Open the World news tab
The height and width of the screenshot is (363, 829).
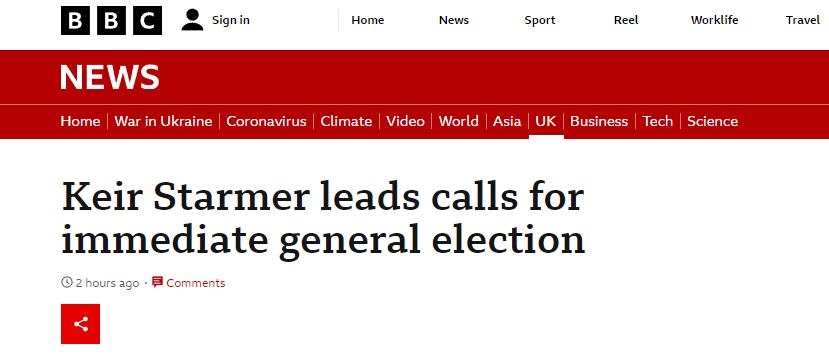(x=458, y=122)
